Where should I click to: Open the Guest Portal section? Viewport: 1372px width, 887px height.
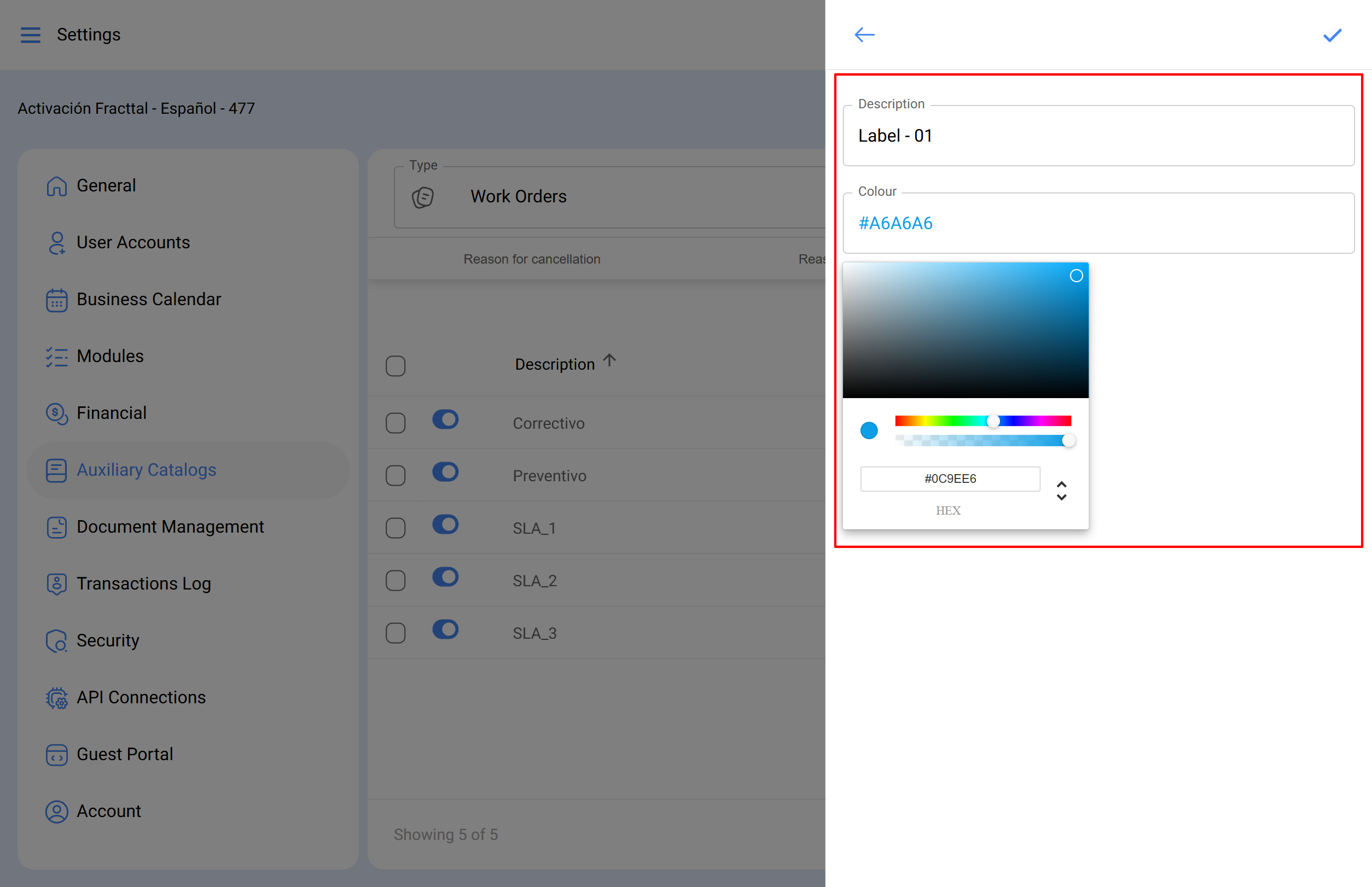click(x=125, y=755)
